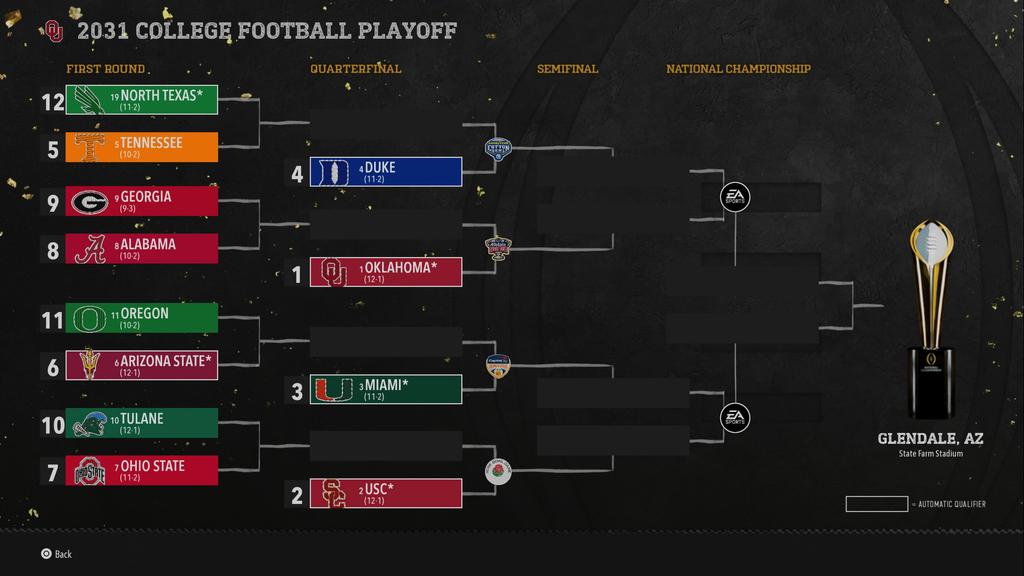1024x576 pixels.
Task: Click the Georgia G logo
Action: 89,202
